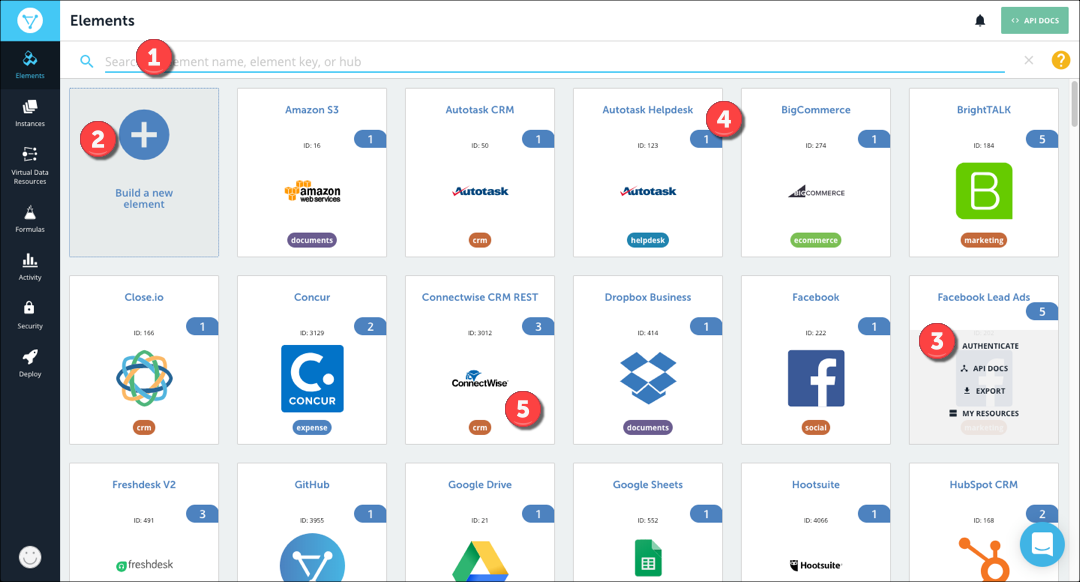Image resolution: width=1080 pixels, height=582 pixels.
Task: Click instance count badge 3 on Connectwise CRM REST
Action: (539, 326)
